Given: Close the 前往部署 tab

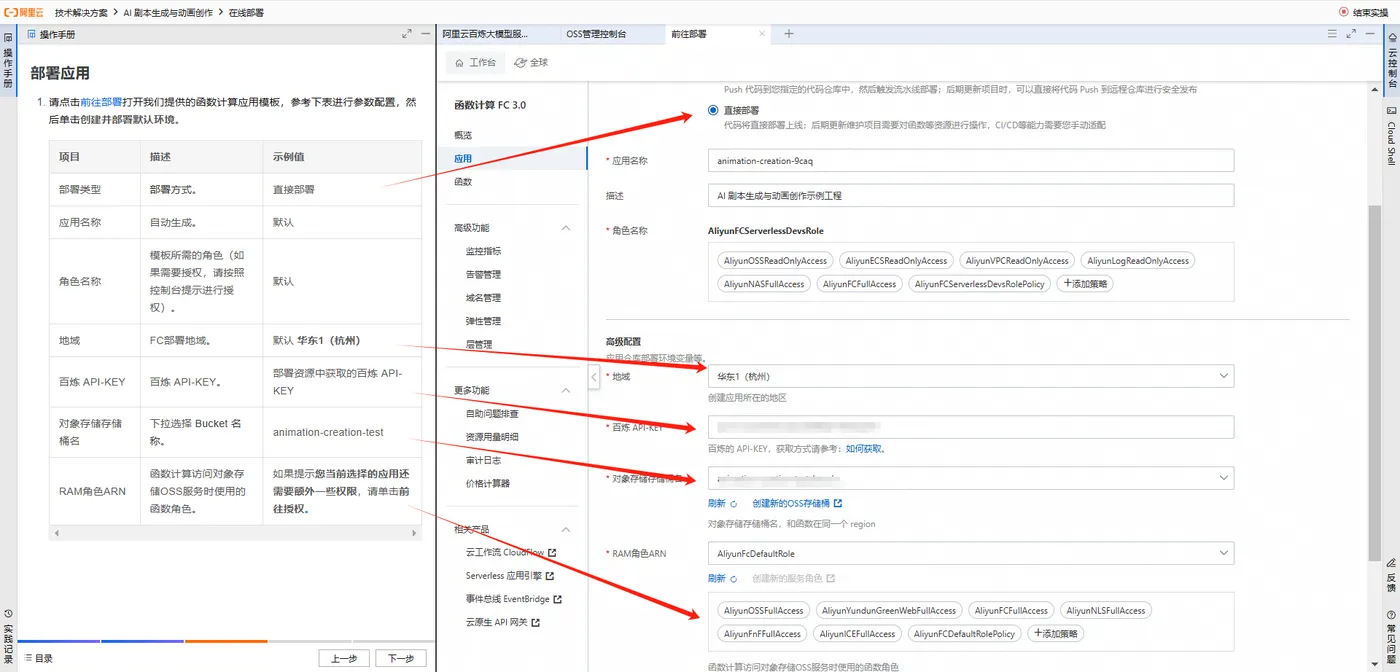Looking at the screenshot, I should pos(761,34).
